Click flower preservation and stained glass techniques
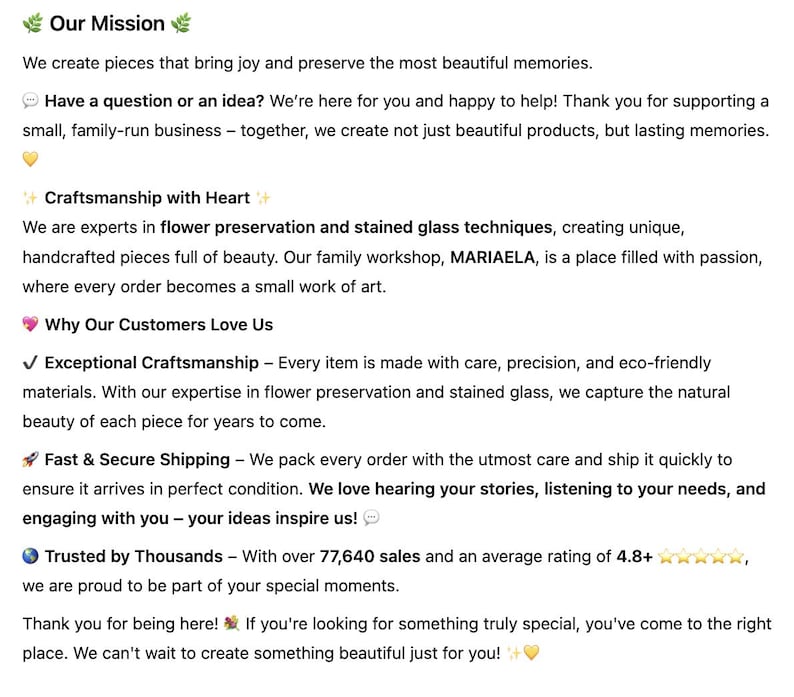This screenshot has width=794, height=697. tap(355, 227)
